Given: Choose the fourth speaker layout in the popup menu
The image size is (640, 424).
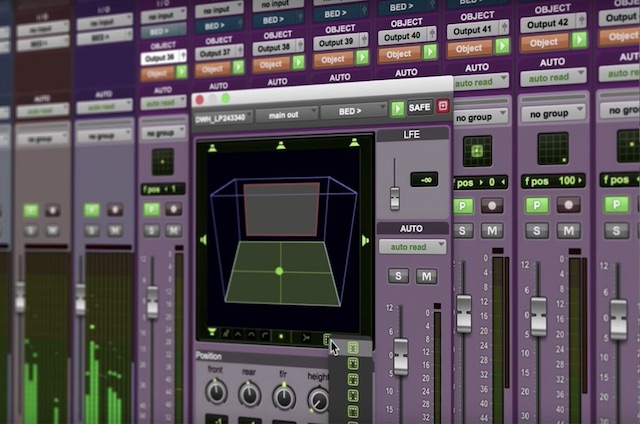Looking at the screenshot, I should tap(353, 395).
